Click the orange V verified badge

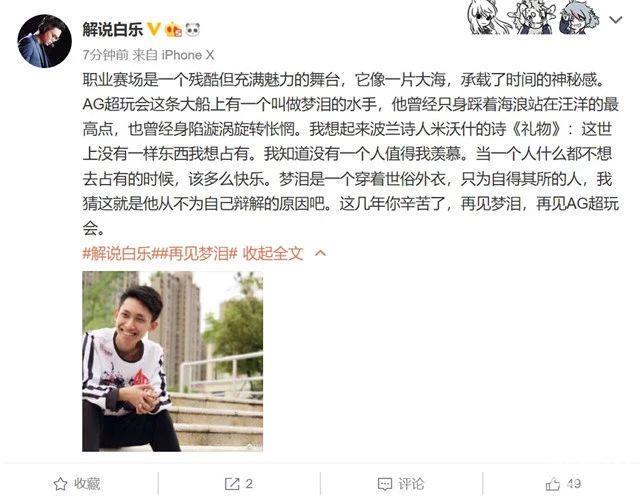point(154,29)
